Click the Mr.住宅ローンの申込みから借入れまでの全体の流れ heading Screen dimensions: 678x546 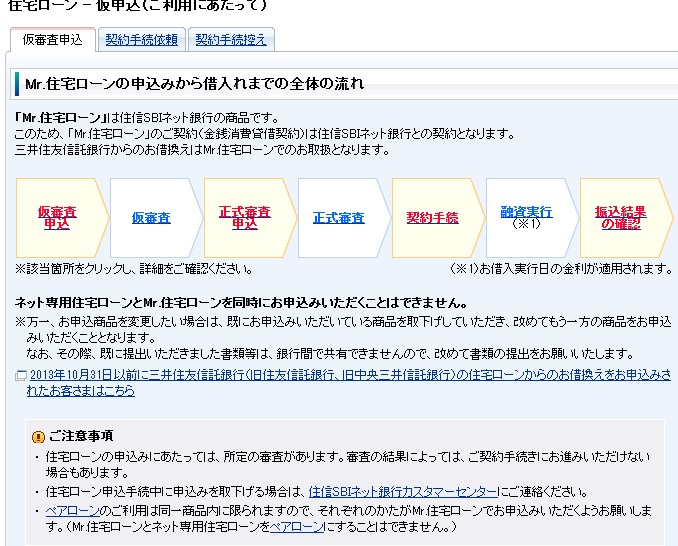[x=195, y=83]
